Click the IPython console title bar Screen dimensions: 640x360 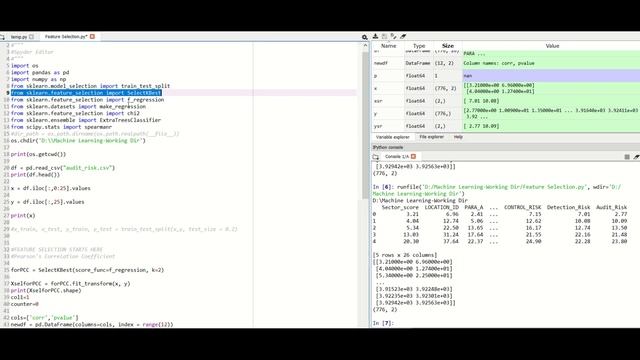coord(506,147)
